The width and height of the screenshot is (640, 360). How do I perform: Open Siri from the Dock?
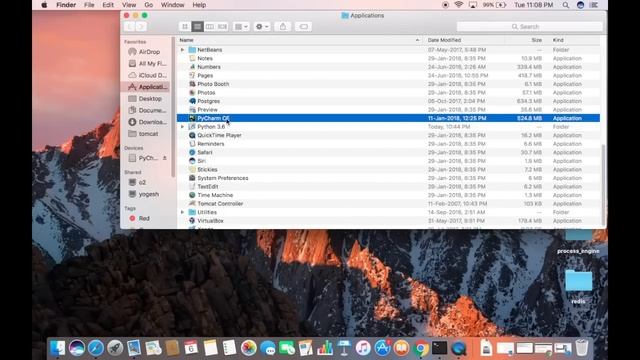point(77,348)
